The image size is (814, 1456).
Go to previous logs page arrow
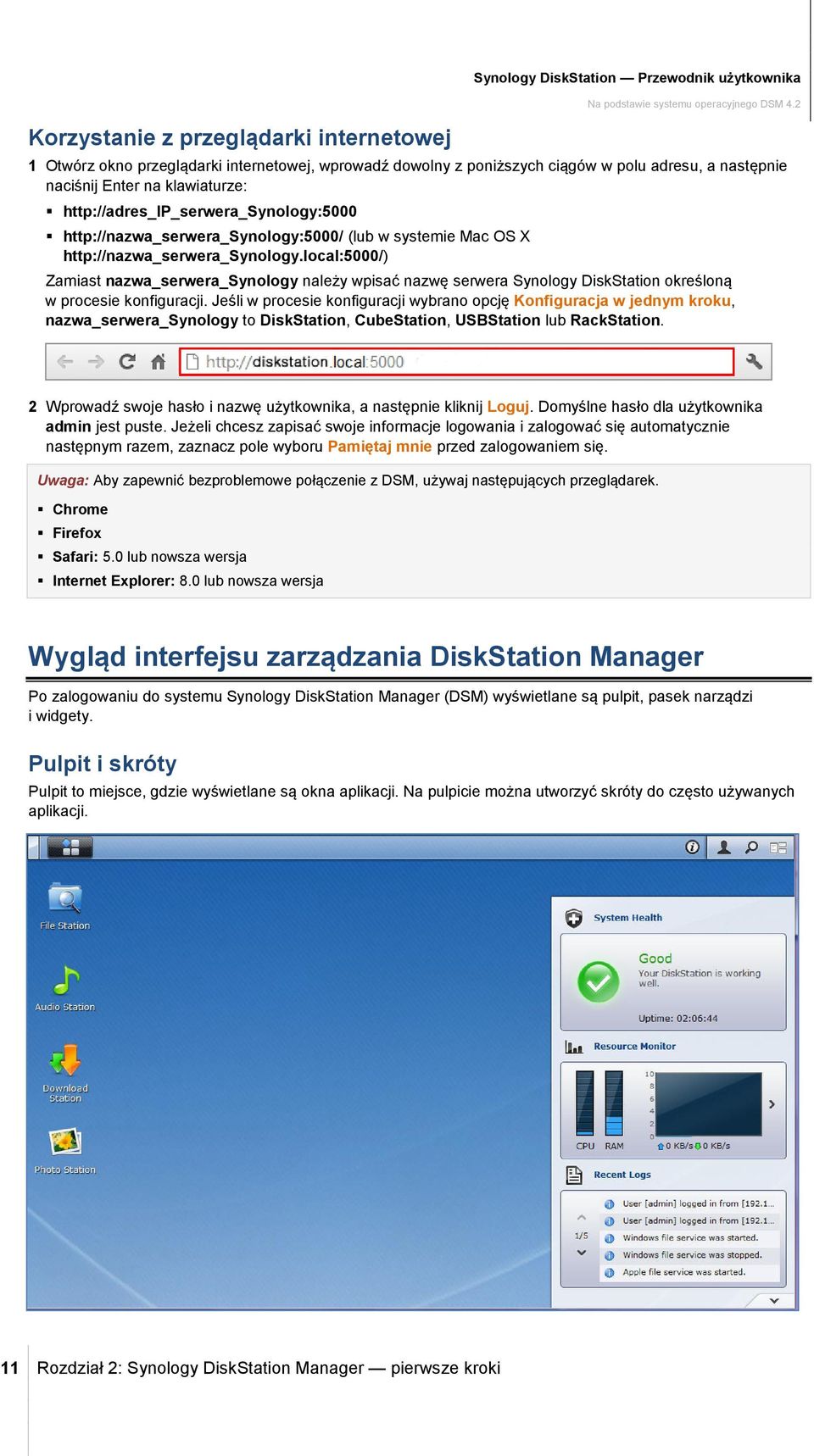582,1218
